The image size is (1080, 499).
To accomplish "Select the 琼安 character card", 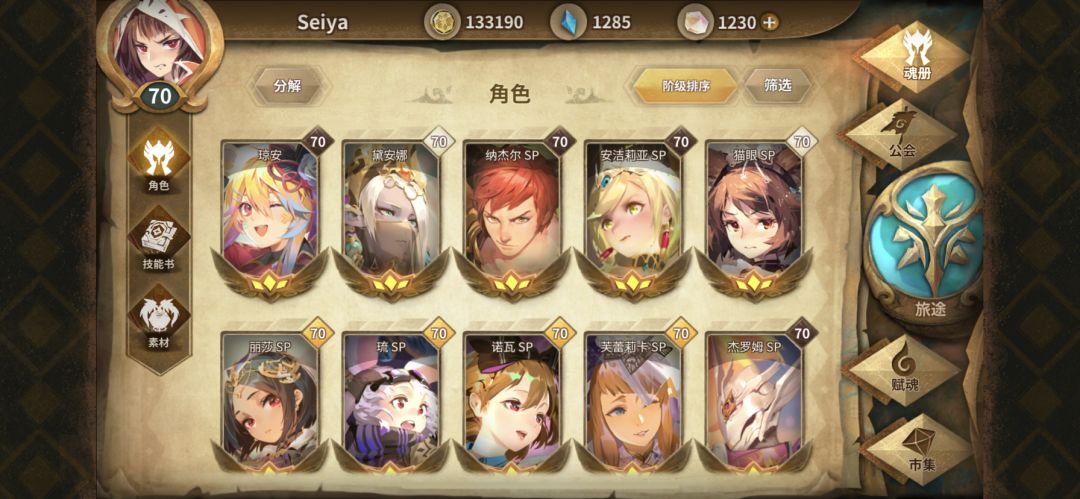I will [x=270, y=214].
